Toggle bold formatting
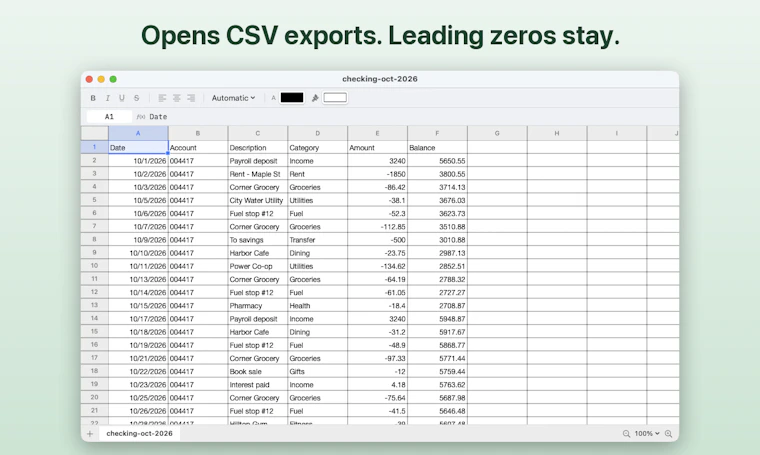 tap(93, 98)
